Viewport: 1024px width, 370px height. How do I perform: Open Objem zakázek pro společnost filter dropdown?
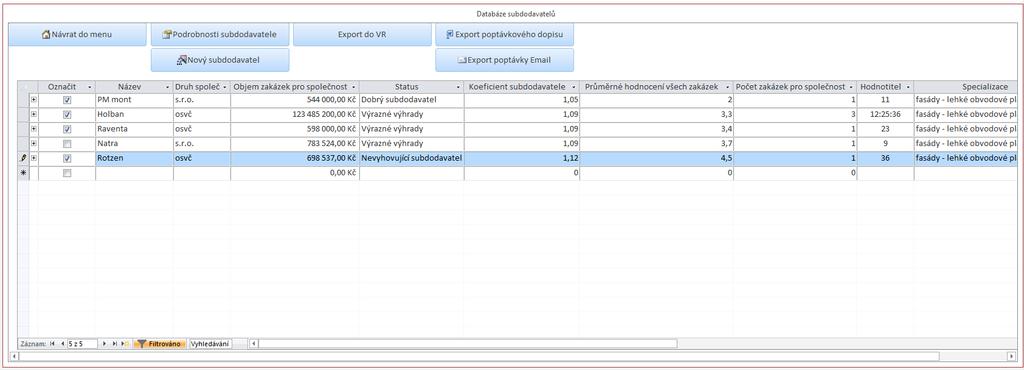tap(354, 87)
